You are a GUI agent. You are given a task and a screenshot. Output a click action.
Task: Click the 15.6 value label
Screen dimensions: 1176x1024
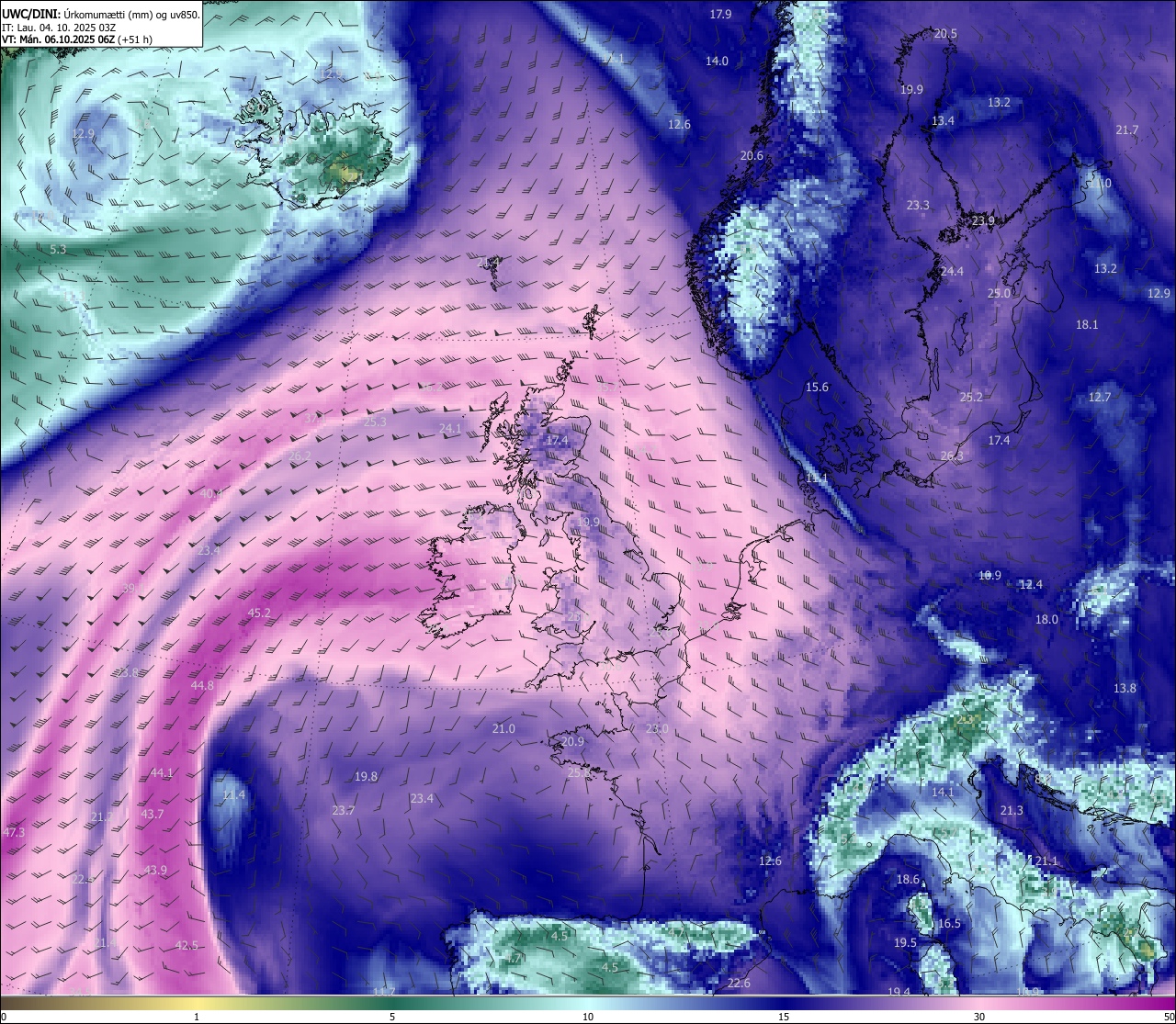[x=817, y=388]
